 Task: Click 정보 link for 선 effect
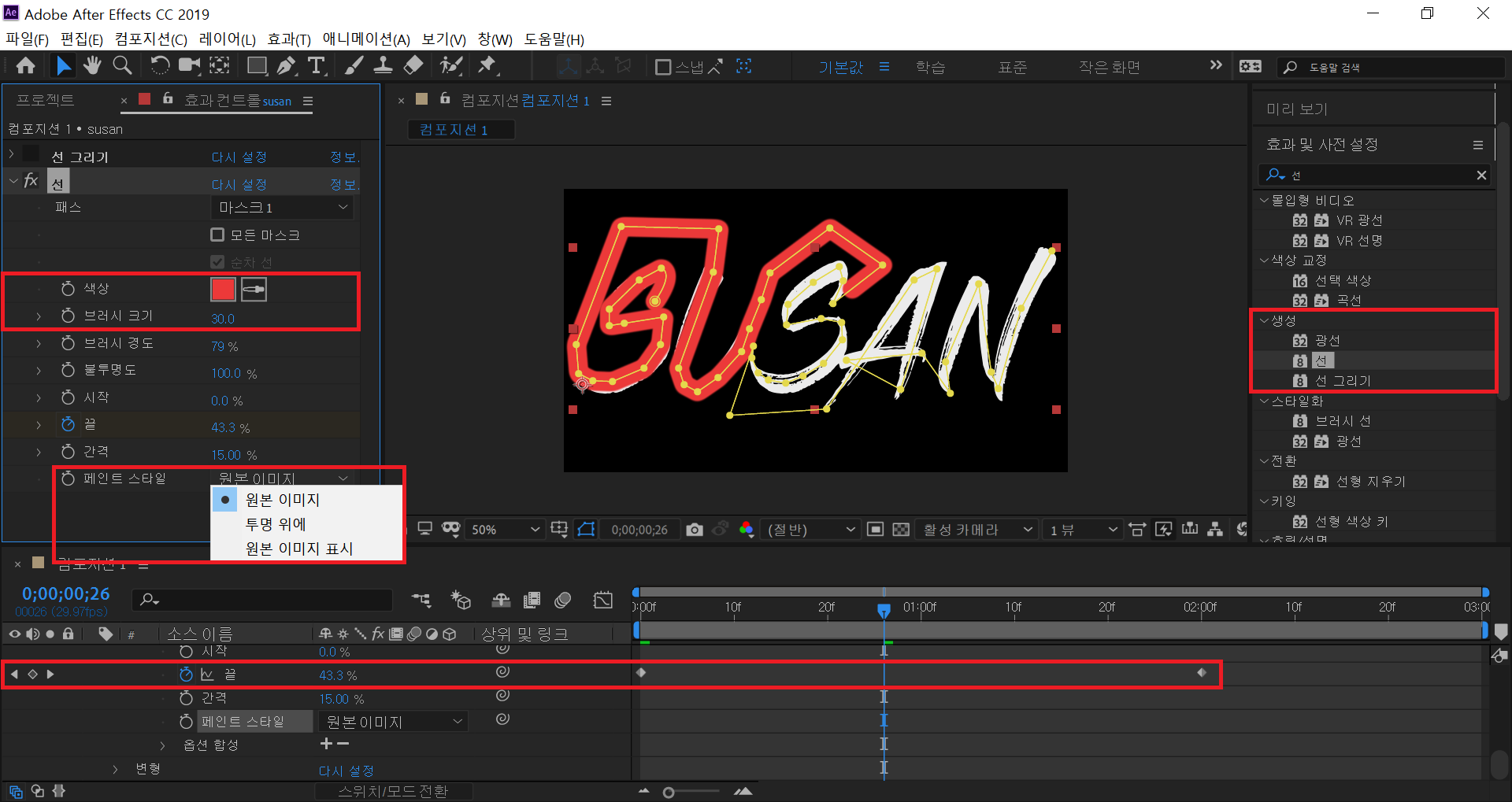[x=344, y=184]
